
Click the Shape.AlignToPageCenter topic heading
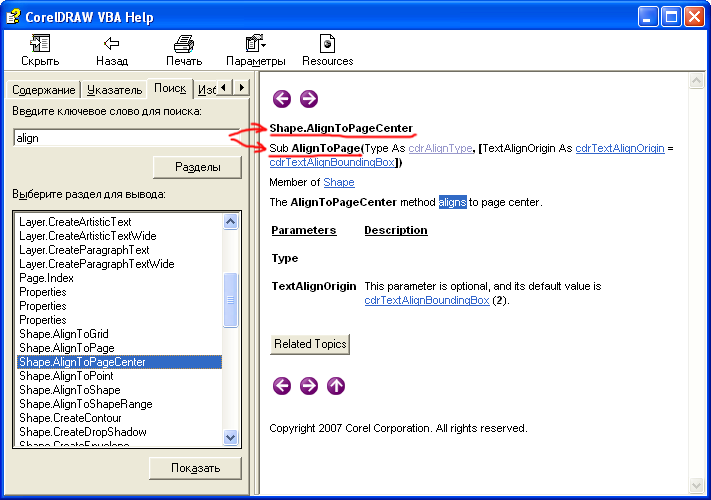click(x=341, y=128)
